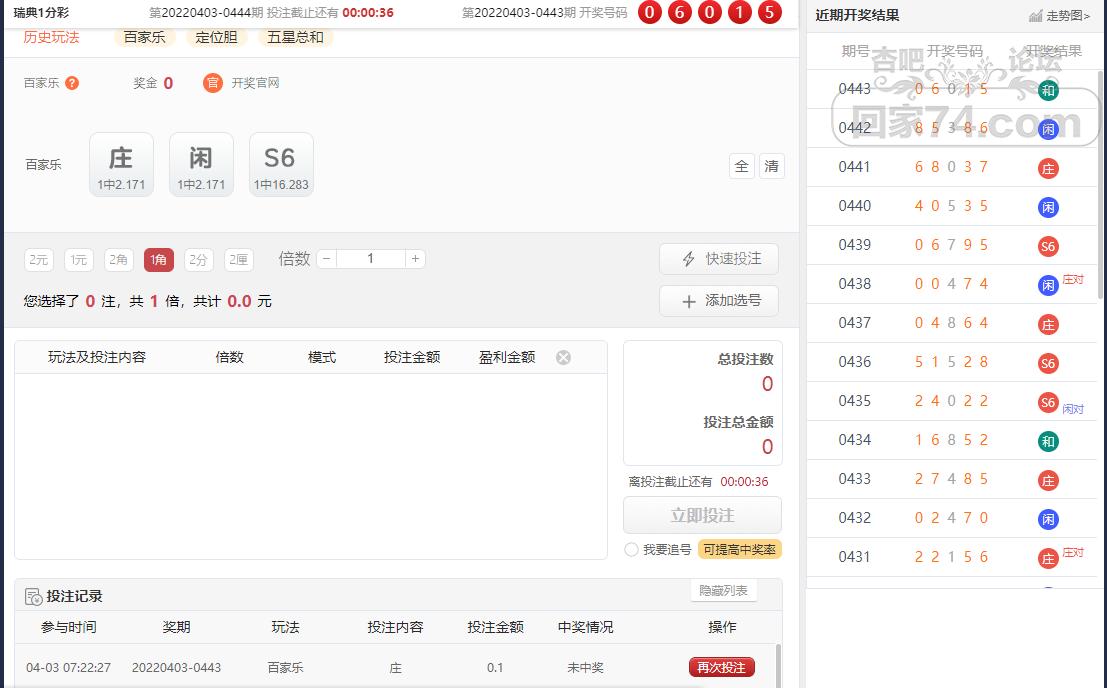The height and width of the screenshot is (688, 1107).
Task: Click the 和 result badge for issue 0443
Action: [1048, 90]
